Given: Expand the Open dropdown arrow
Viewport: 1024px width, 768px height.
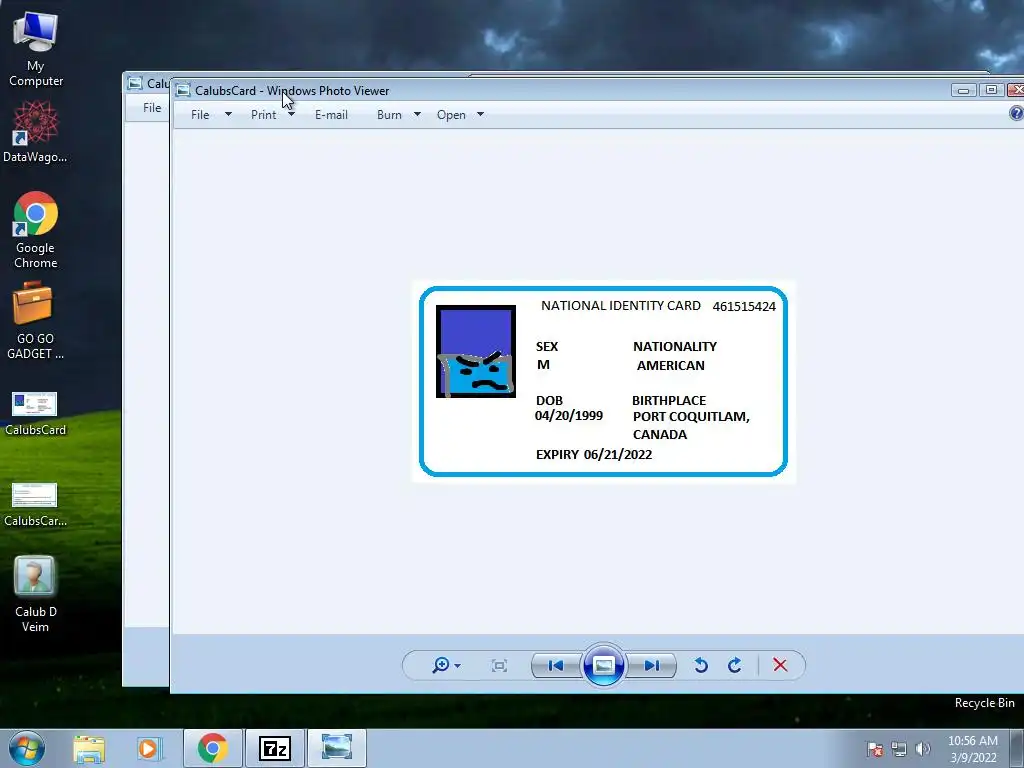Looking at the screenshot, I should pyautogui.click(x=480, y=114).
